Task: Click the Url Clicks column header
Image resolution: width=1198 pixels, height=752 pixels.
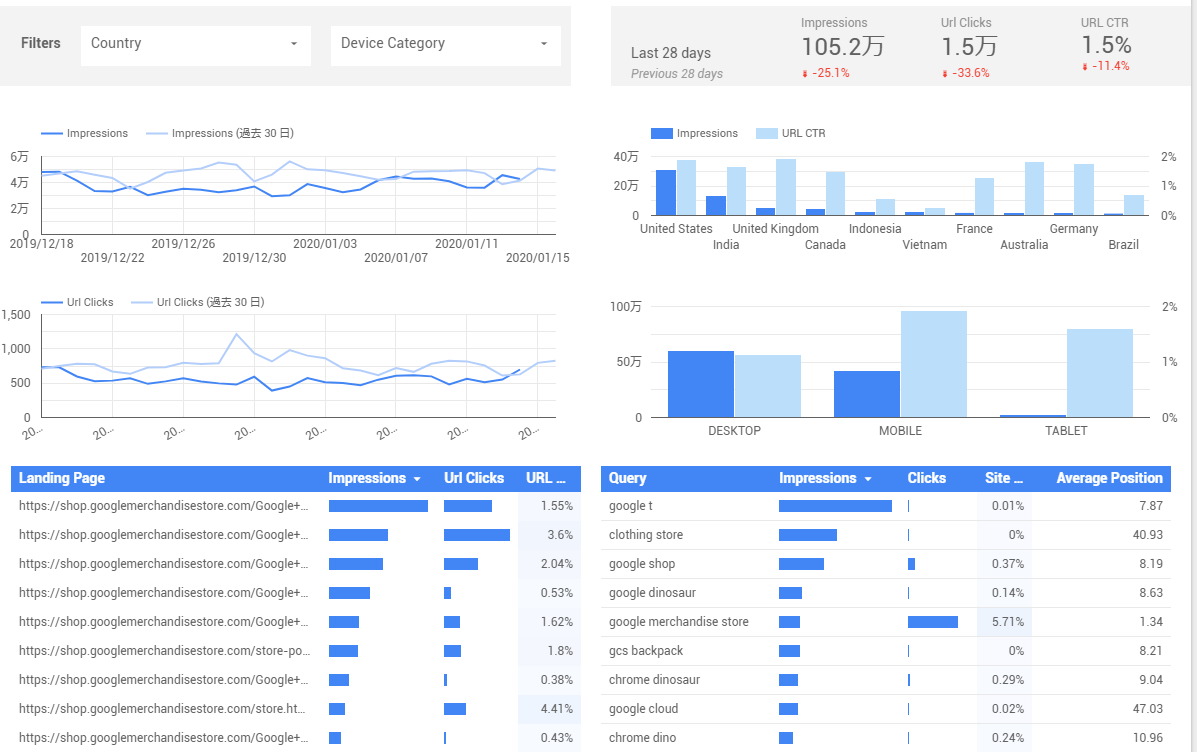Action: pyautogui.click(x=474, y=478)
